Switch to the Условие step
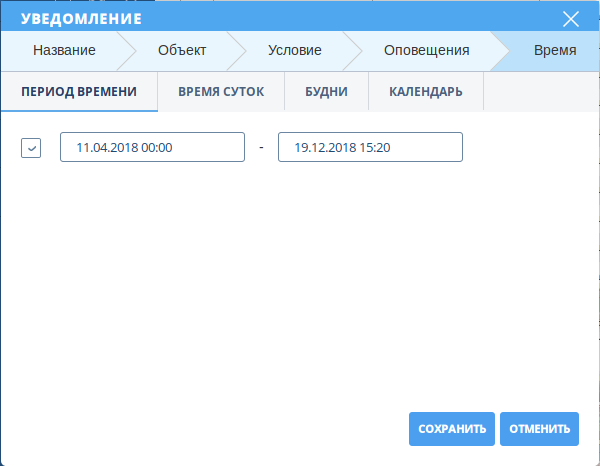 click(294, 51)
